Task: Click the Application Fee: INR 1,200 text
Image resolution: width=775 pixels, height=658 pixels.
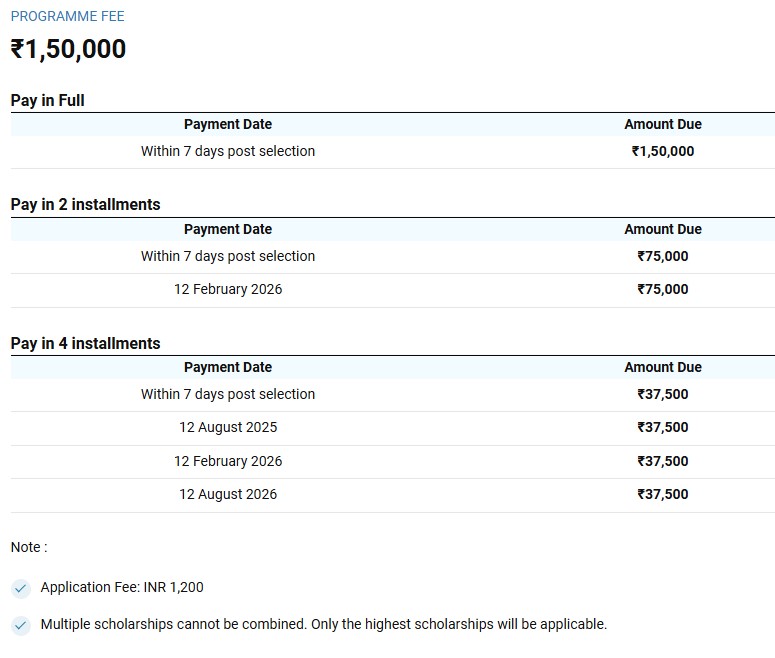Action: pyautogui.click(x=122, y=587)
